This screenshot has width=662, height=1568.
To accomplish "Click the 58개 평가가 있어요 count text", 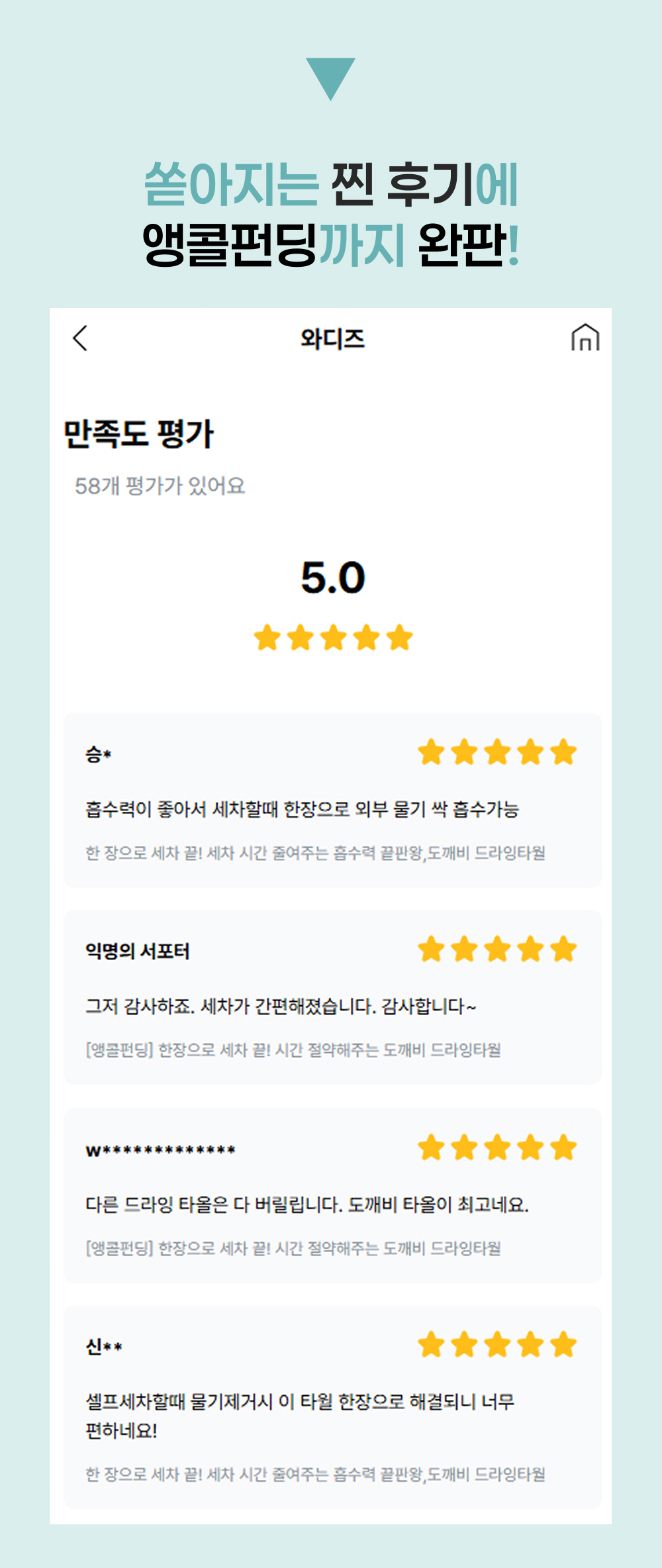I will [160, 486].
